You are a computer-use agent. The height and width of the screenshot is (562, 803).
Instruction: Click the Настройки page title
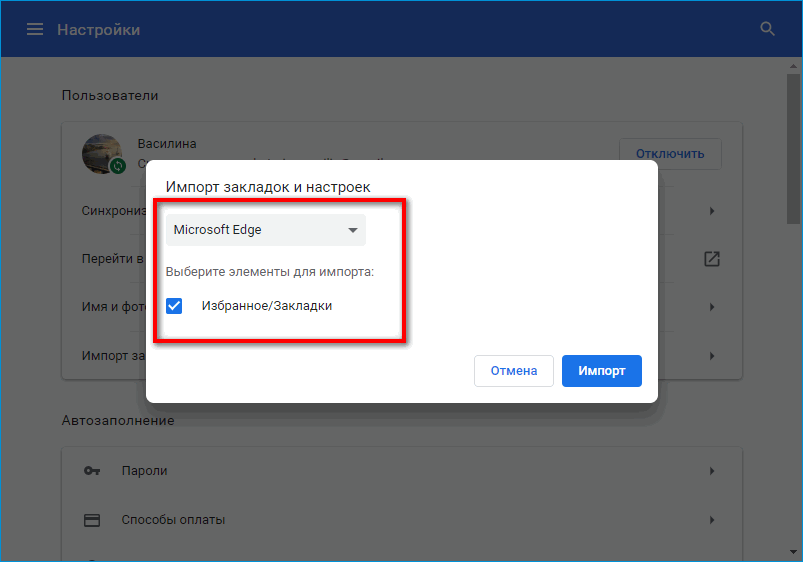98,29
